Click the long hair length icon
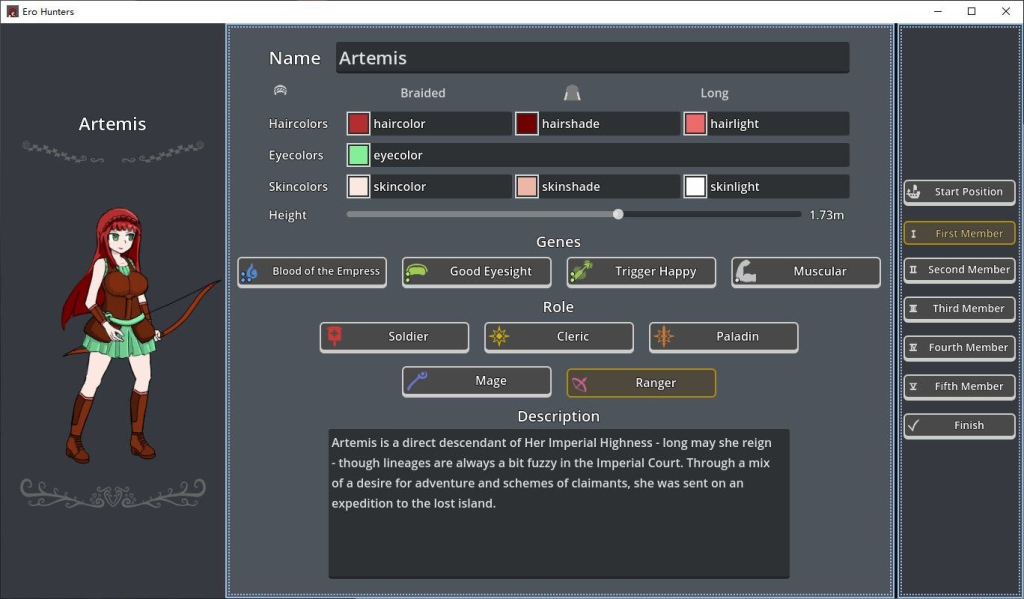1024x599 pixels. click(572, 93)
